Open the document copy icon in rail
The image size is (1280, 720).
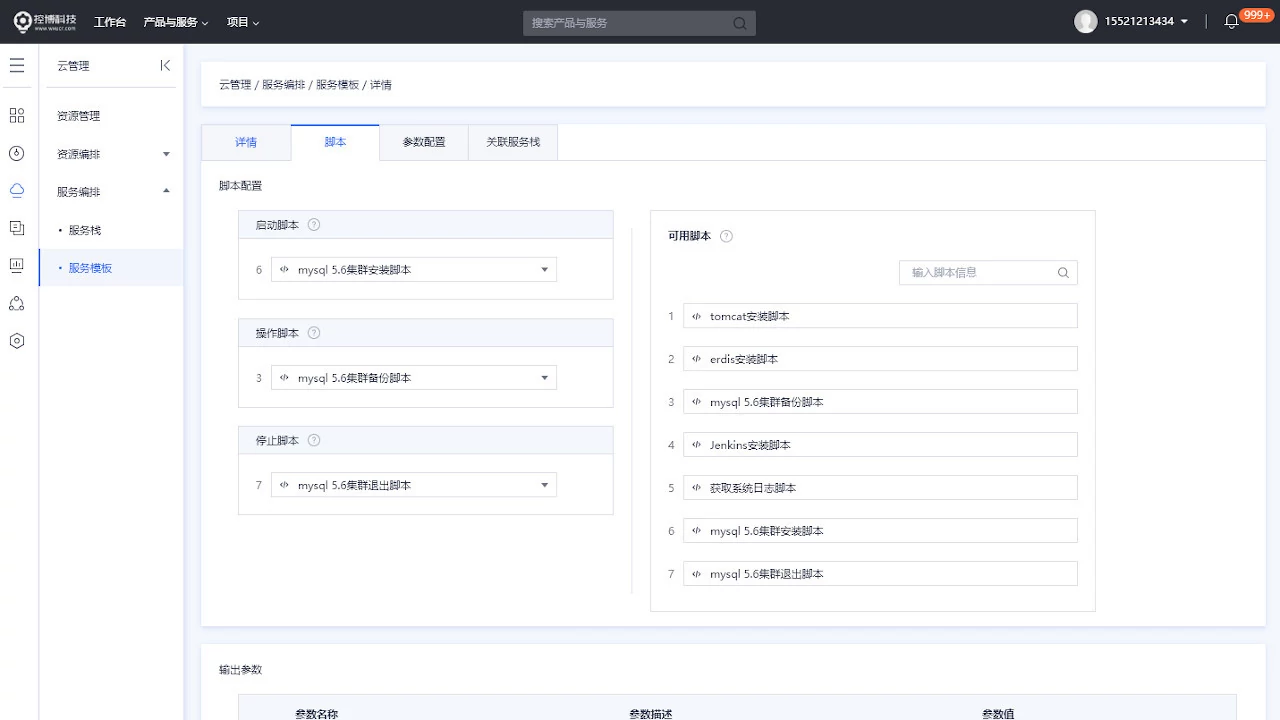[17, 228]
